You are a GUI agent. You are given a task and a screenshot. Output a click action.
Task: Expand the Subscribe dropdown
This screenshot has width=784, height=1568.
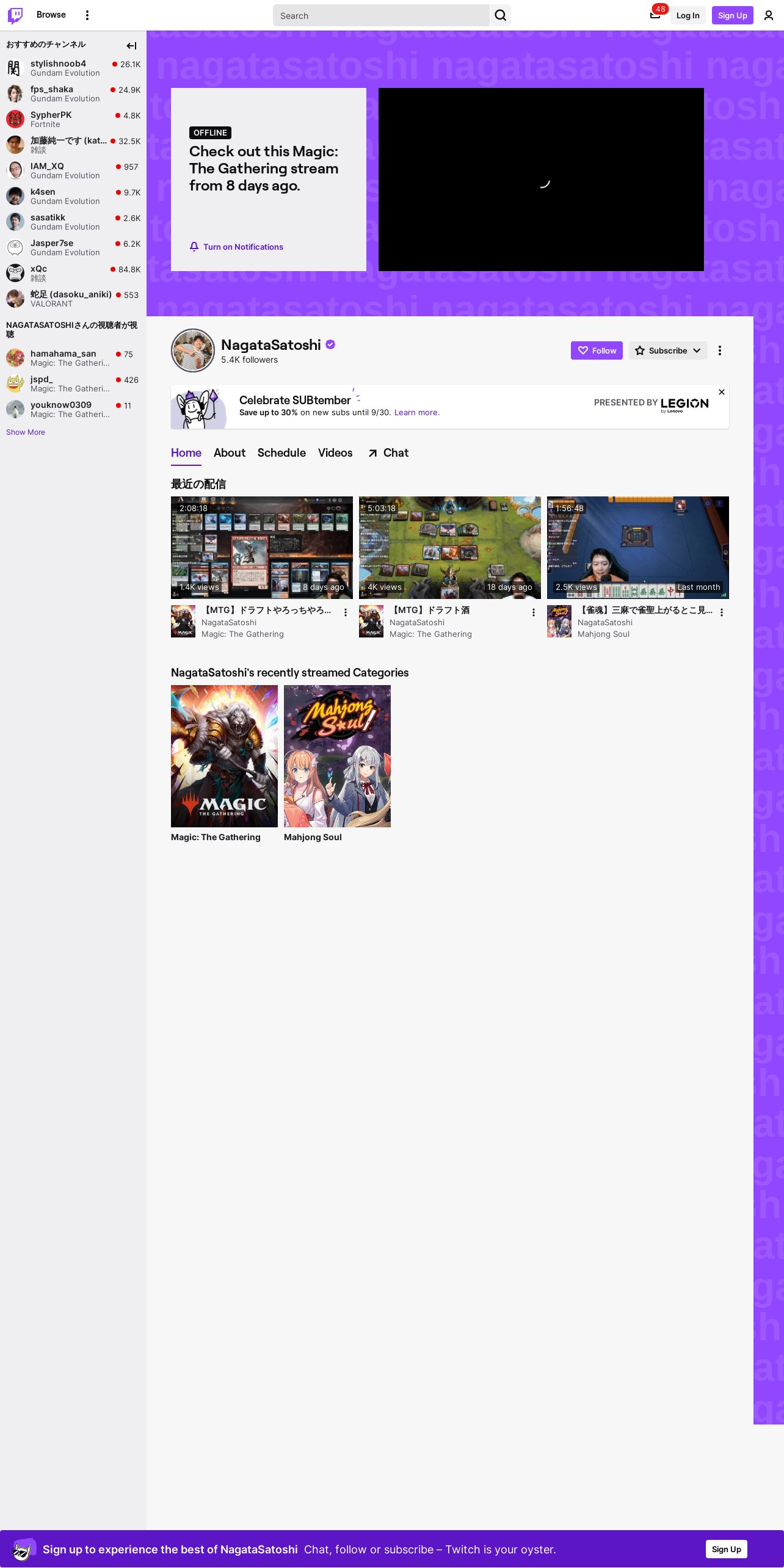coord(668,350)
